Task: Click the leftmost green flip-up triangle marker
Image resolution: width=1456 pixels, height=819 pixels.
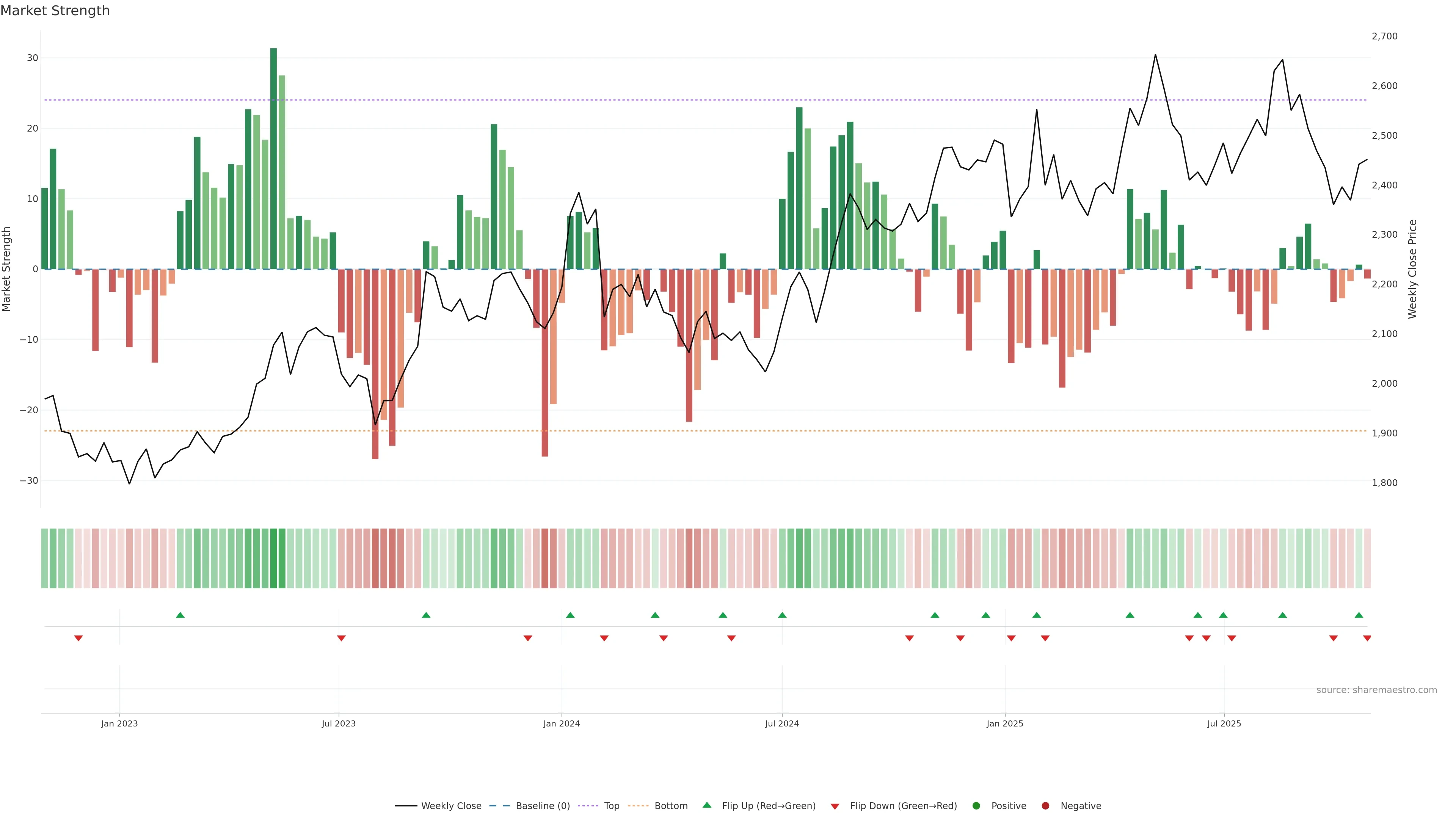Action: (x=180, y=615)
